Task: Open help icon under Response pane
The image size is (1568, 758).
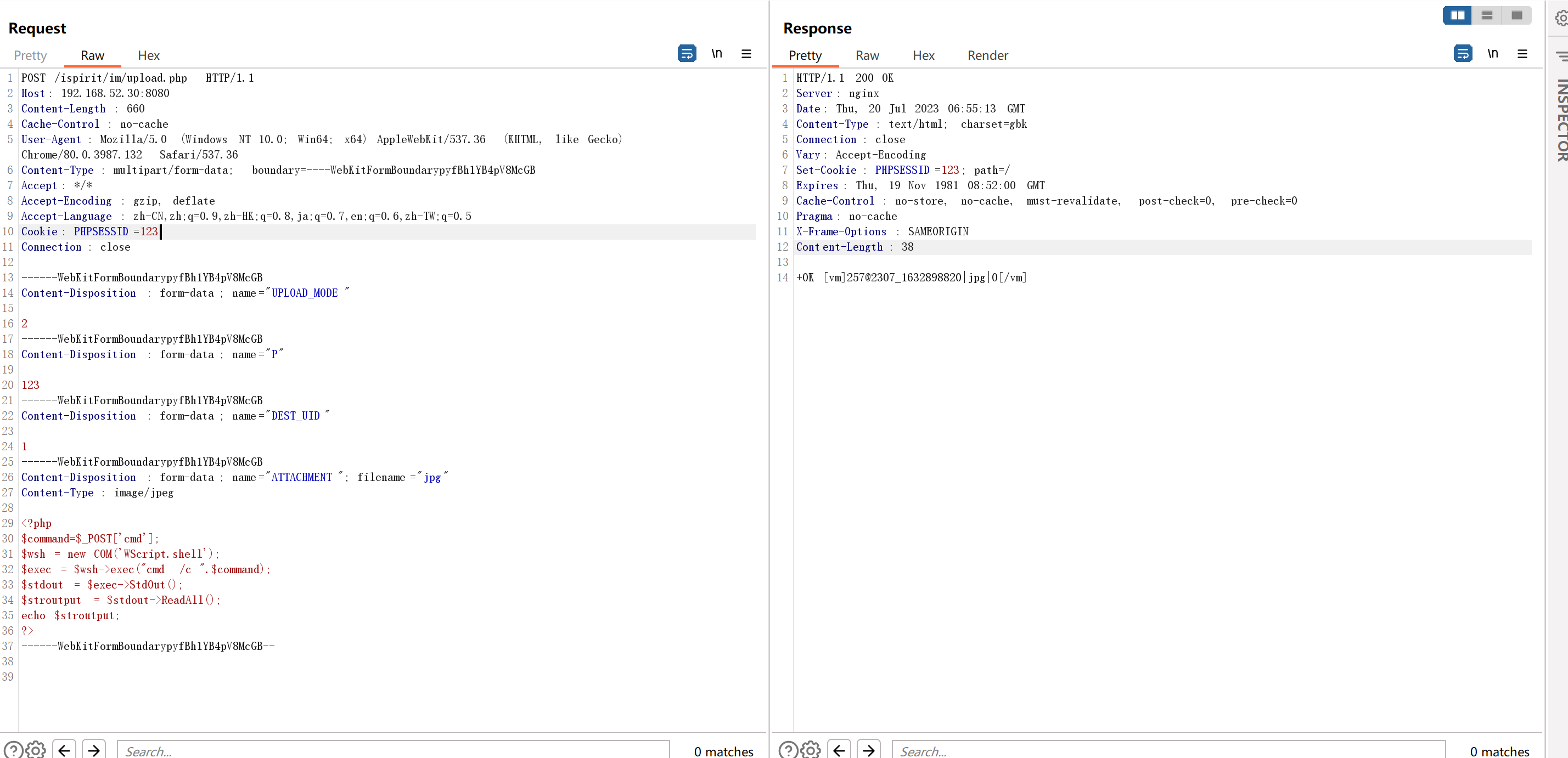Action: (x=788, y=749)
